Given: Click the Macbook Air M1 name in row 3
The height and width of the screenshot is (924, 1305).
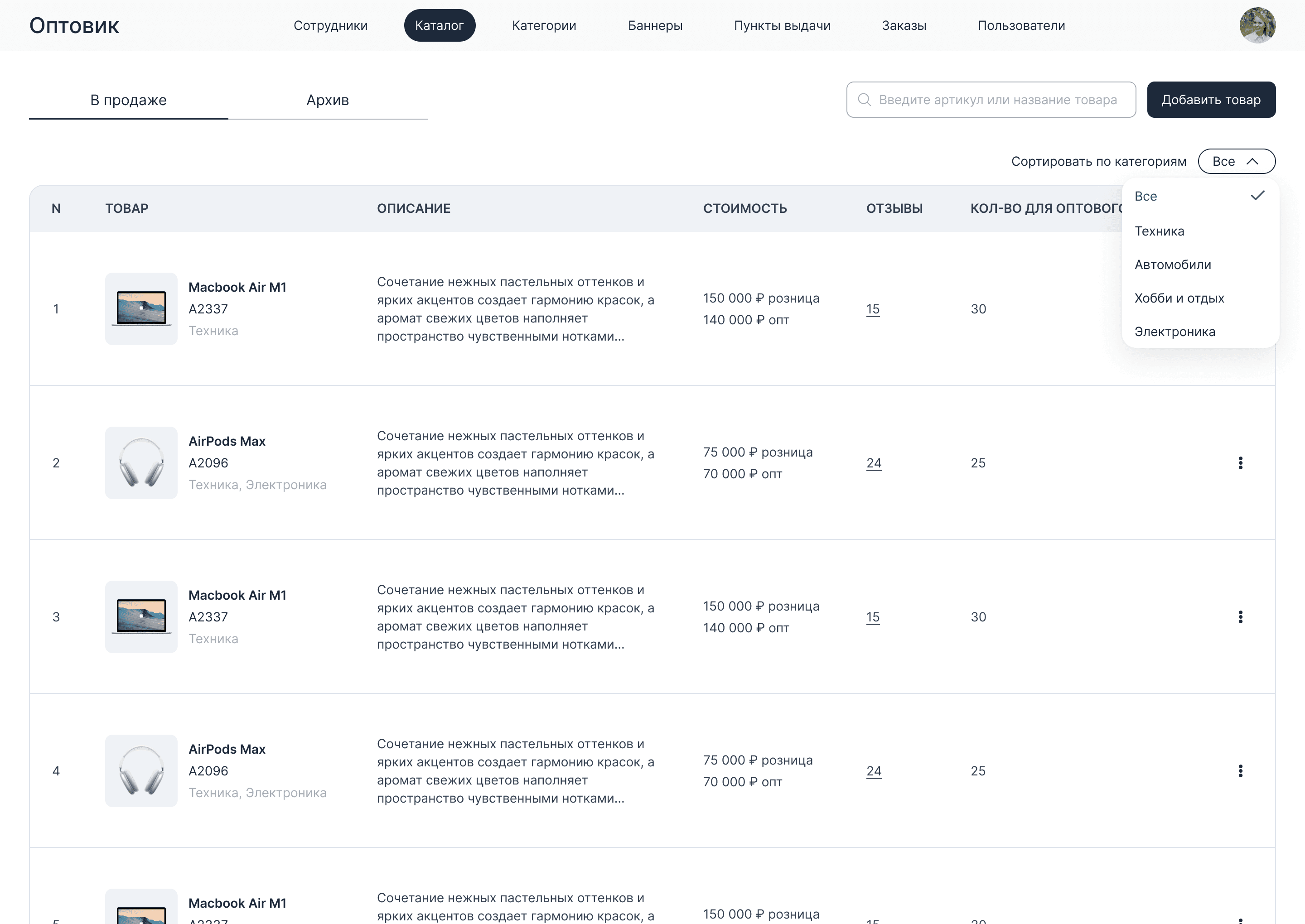Looking at the screenshot, I should tap(237, 595).
